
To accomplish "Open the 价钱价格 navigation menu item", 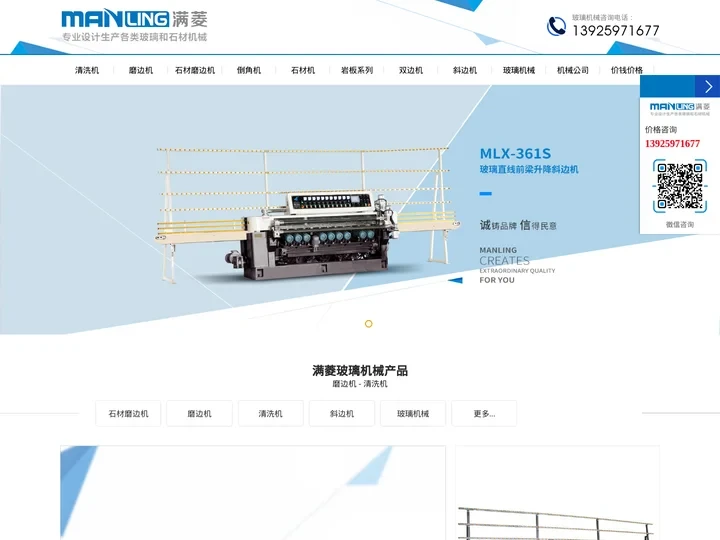I will pyautogui.click(x=627, y=70).
